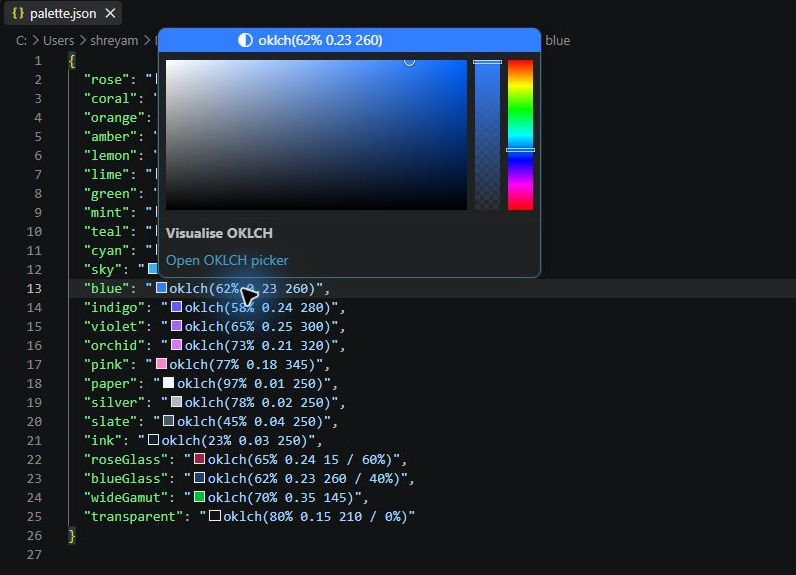Click the shreyam breadcrumb segment
Viewport: 796px width, 575px height.
[x=114, y=40]
